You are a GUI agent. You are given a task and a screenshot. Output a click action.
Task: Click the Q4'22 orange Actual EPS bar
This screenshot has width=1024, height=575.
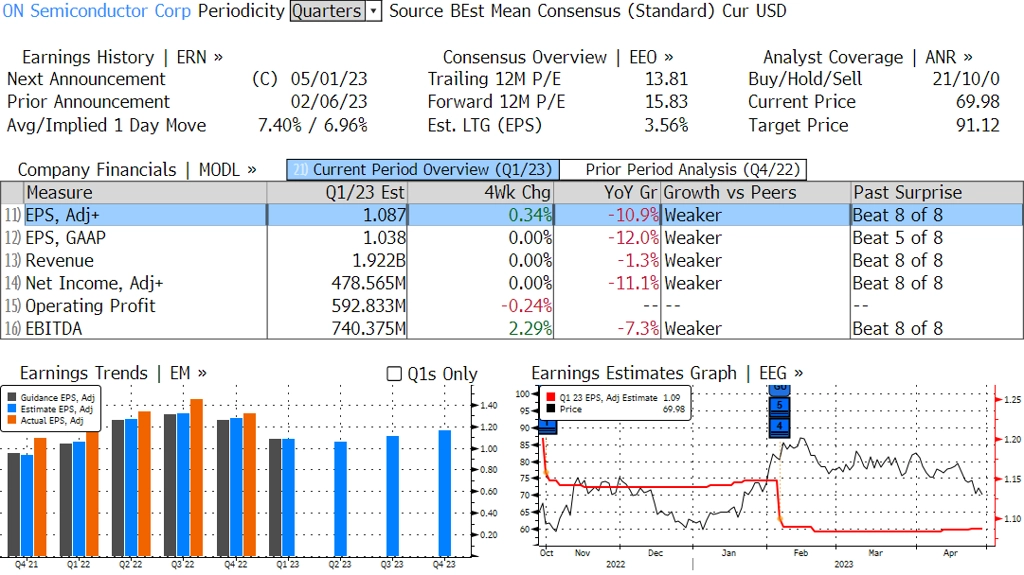click(x=249, y=484)
